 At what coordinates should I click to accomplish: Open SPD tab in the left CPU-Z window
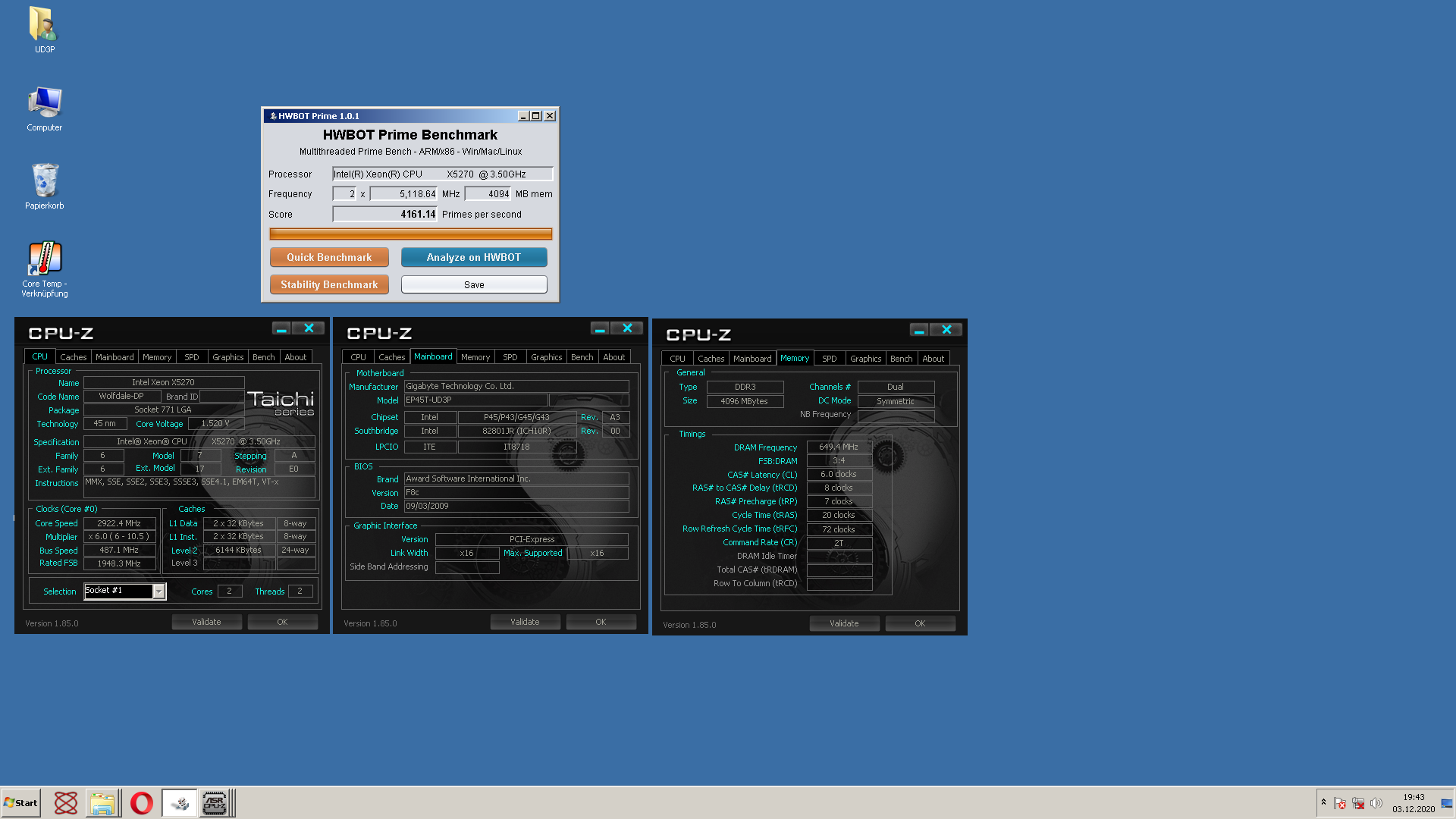(192, 357)
